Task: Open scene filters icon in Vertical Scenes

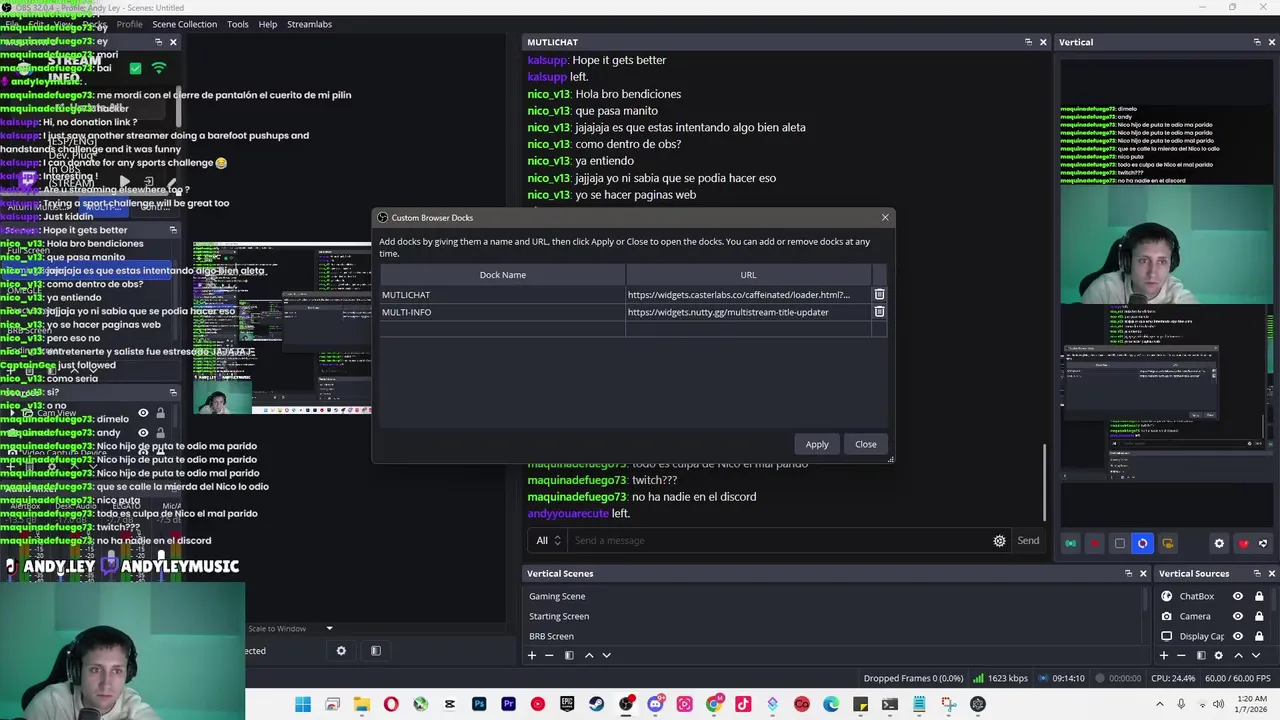Action: pyautogui.click(x=569, y=656)
